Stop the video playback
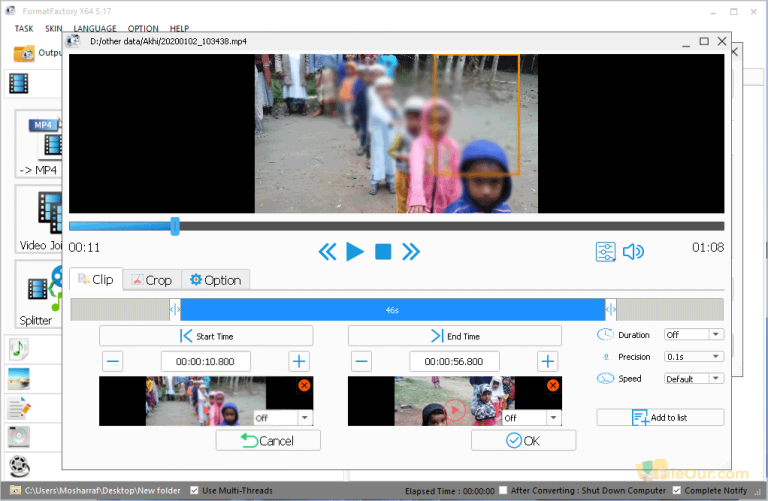The width and height of the screenshot is (768, 501). click(x=383, y=251)
